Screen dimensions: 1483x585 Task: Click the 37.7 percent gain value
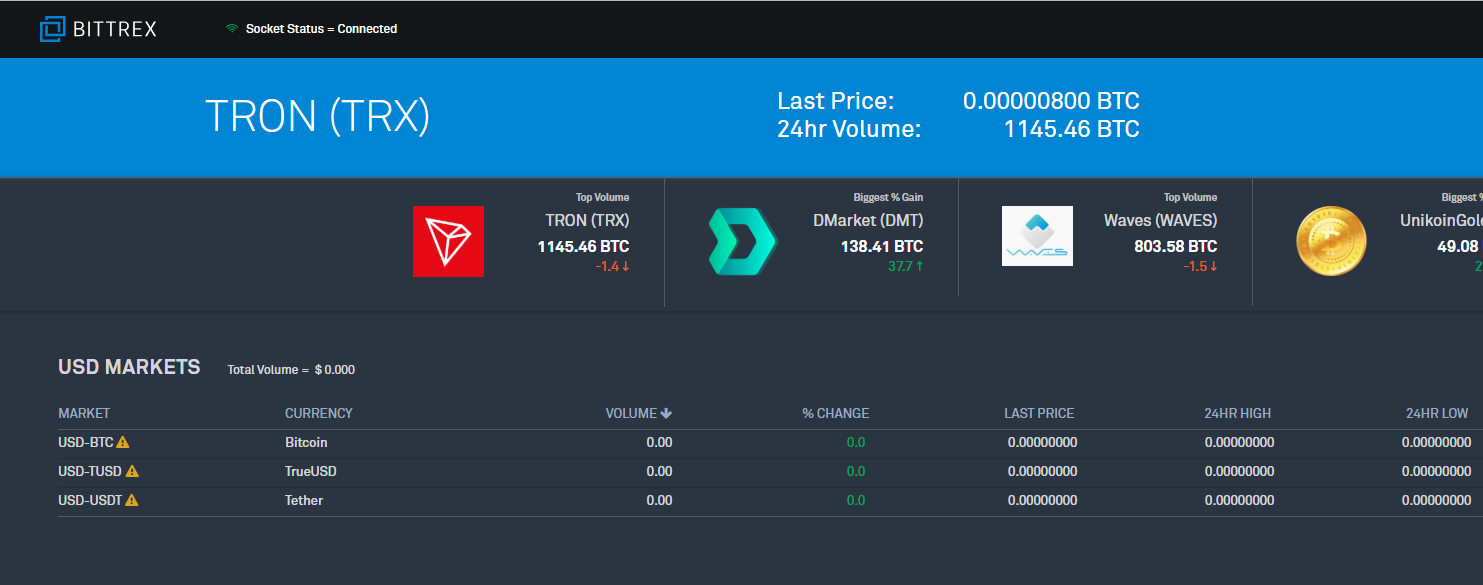900,266
